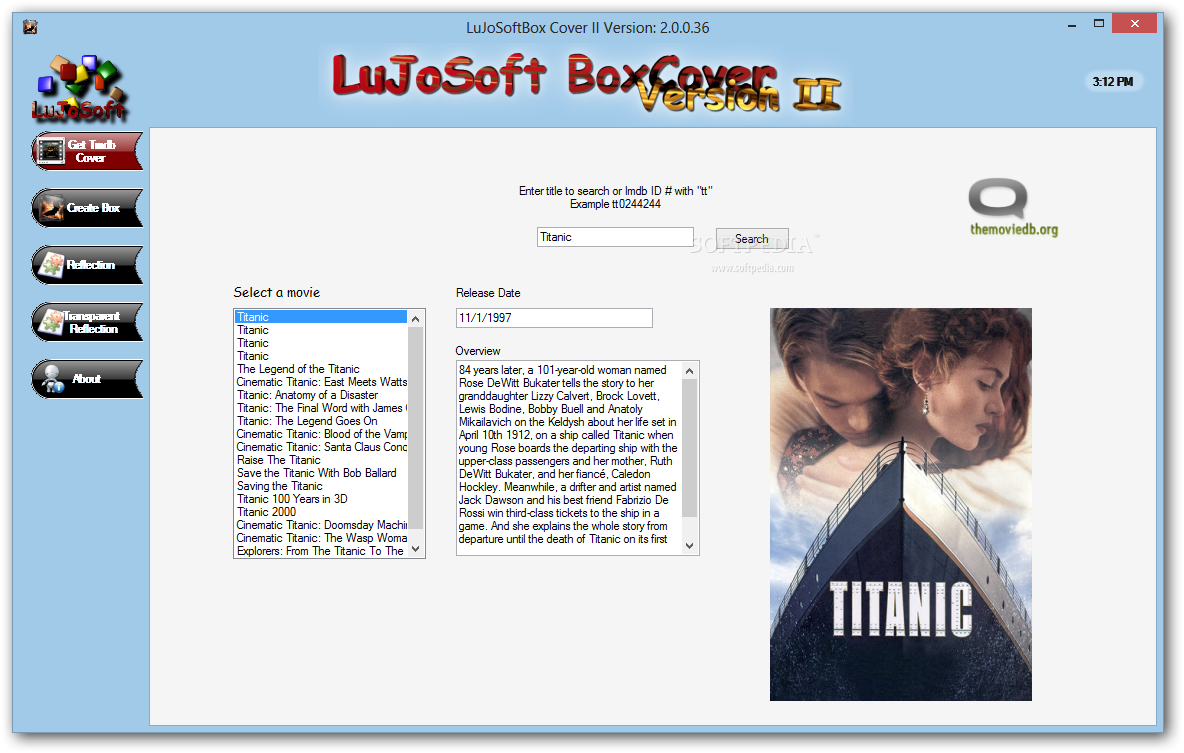Click the overview scroll-down arrow
The width and height of the screenshot is (1184, 753).
[689, 545]
